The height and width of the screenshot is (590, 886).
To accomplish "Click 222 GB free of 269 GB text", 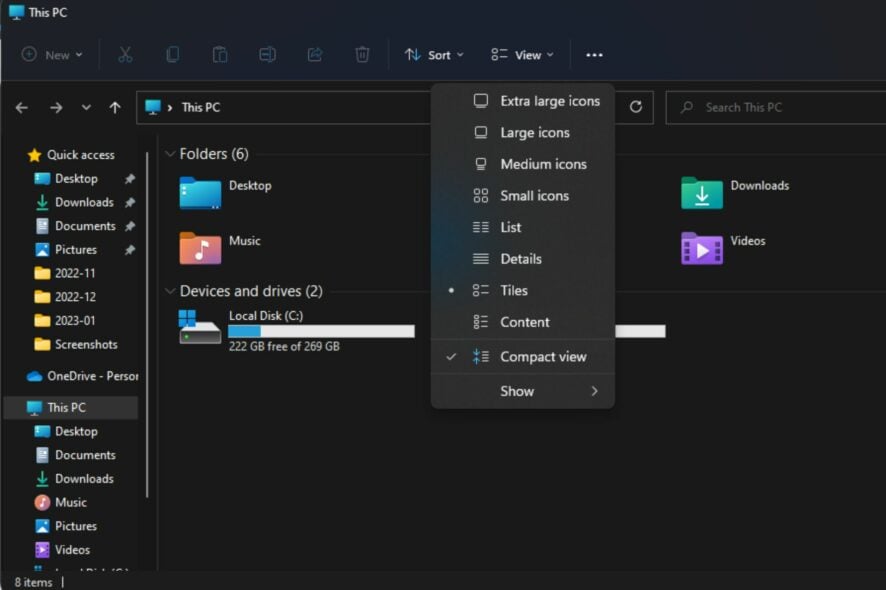I will coord(284,346).
